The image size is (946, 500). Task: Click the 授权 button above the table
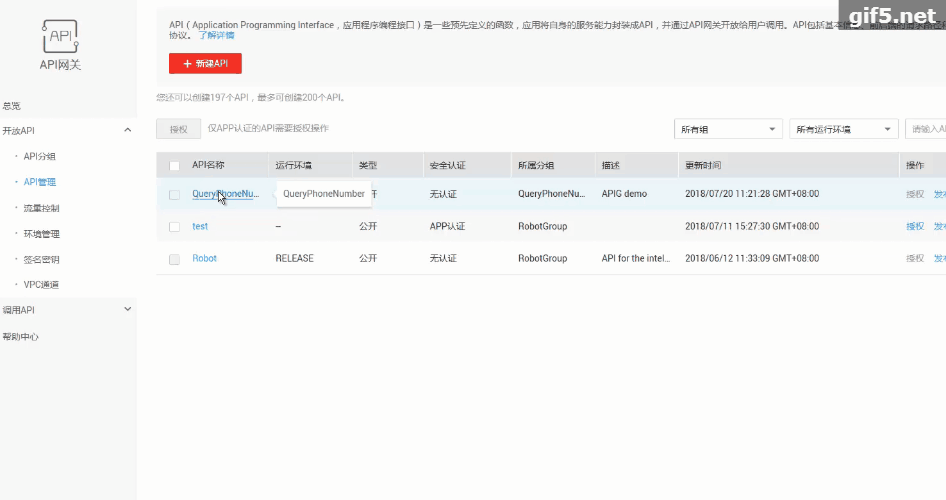coord(179,128)
